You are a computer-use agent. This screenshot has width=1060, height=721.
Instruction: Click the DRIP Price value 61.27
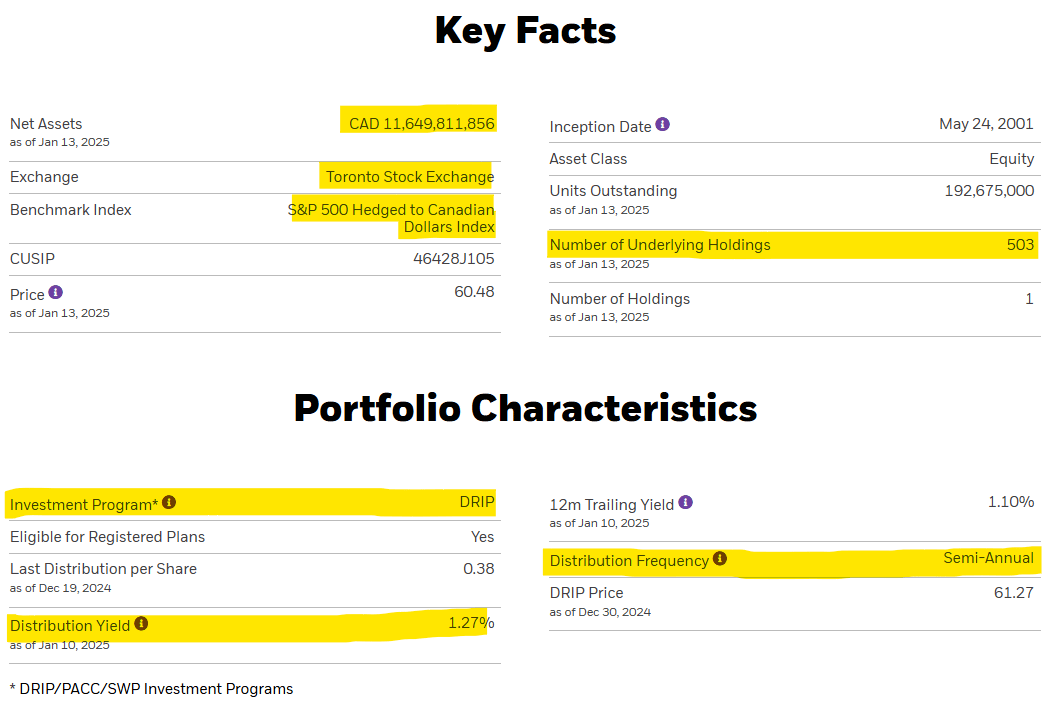point(1013,593)
